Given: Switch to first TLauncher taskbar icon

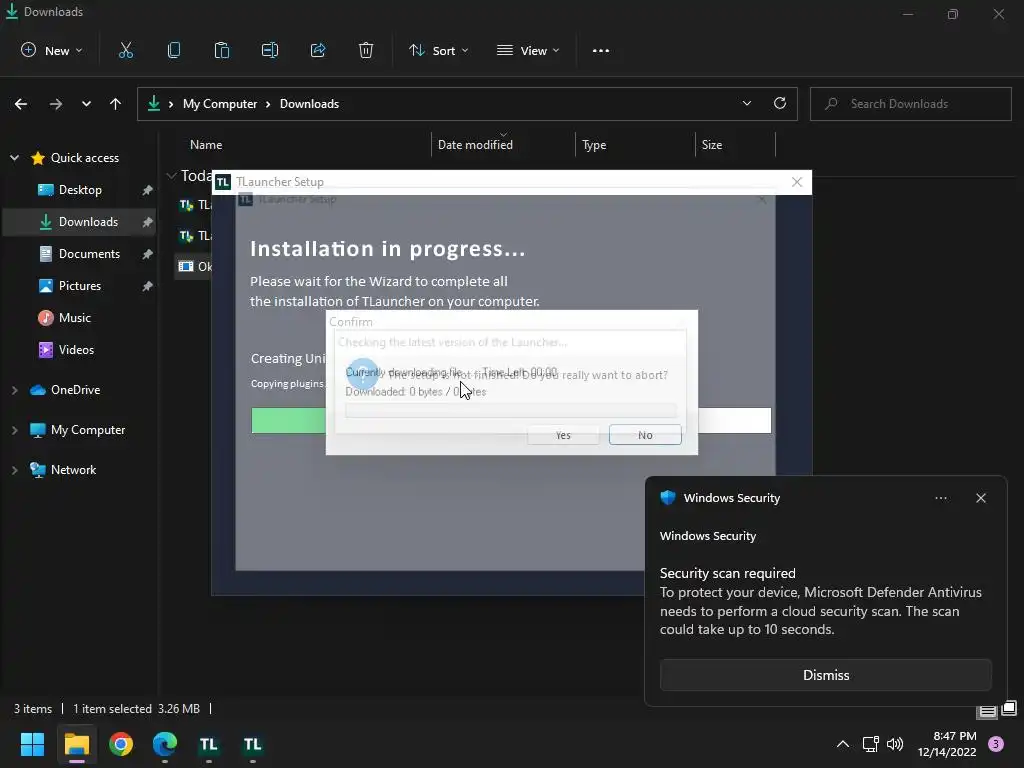Looking at the screenshot, I should tap(208, 744).
